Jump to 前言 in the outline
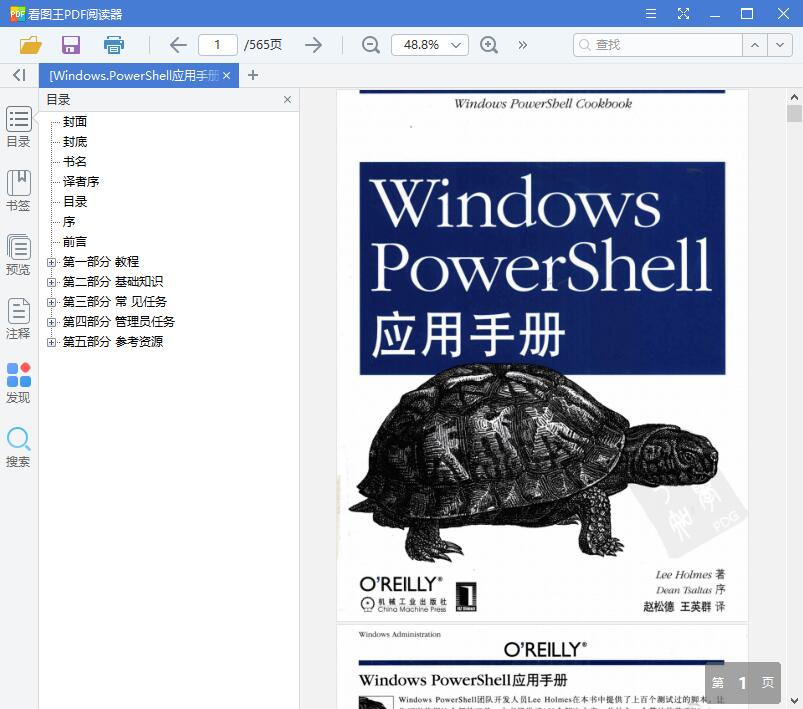The width and height of the screenshot is (803, 709). 75,241
